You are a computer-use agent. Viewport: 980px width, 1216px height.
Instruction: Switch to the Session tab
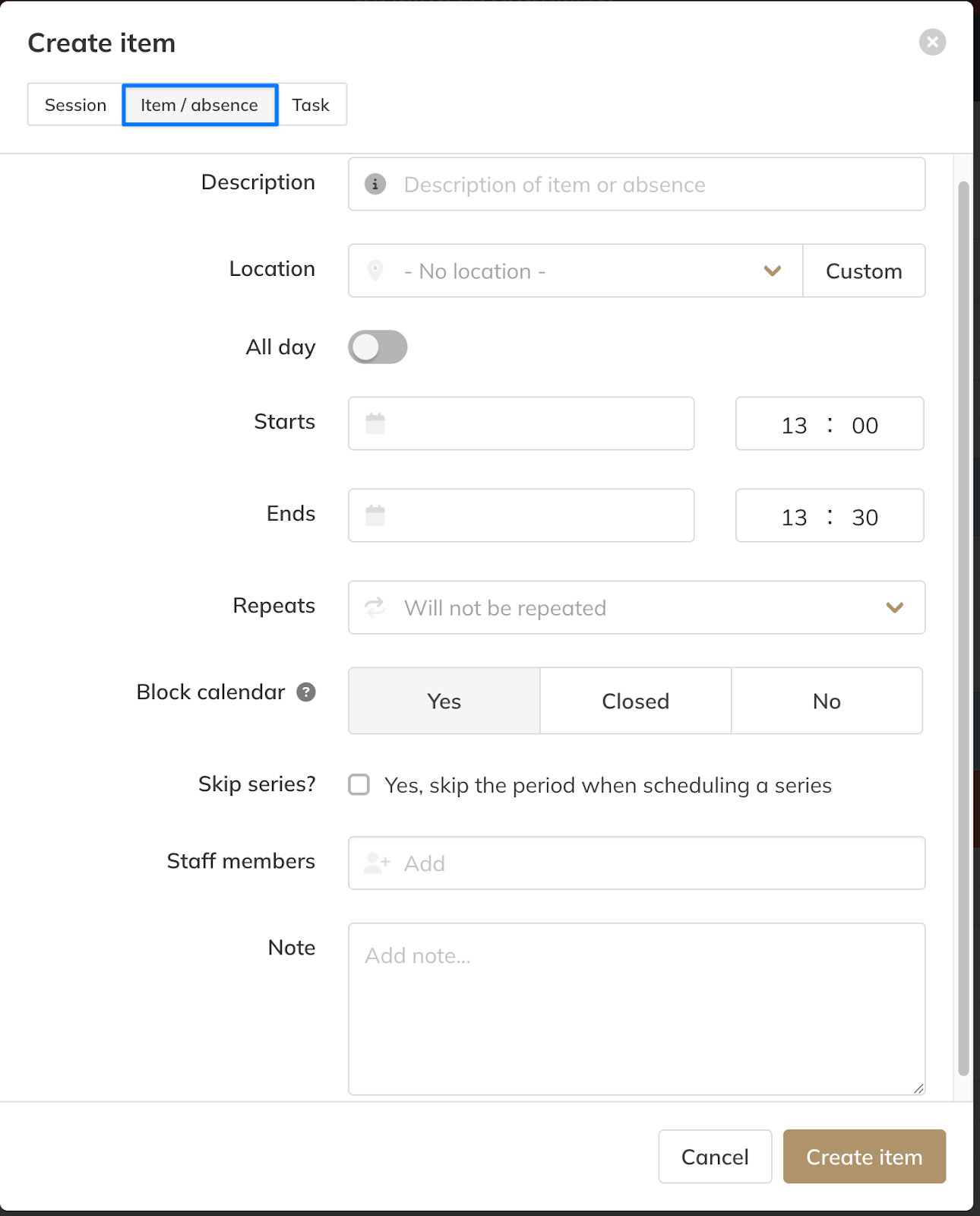(75, 105)
